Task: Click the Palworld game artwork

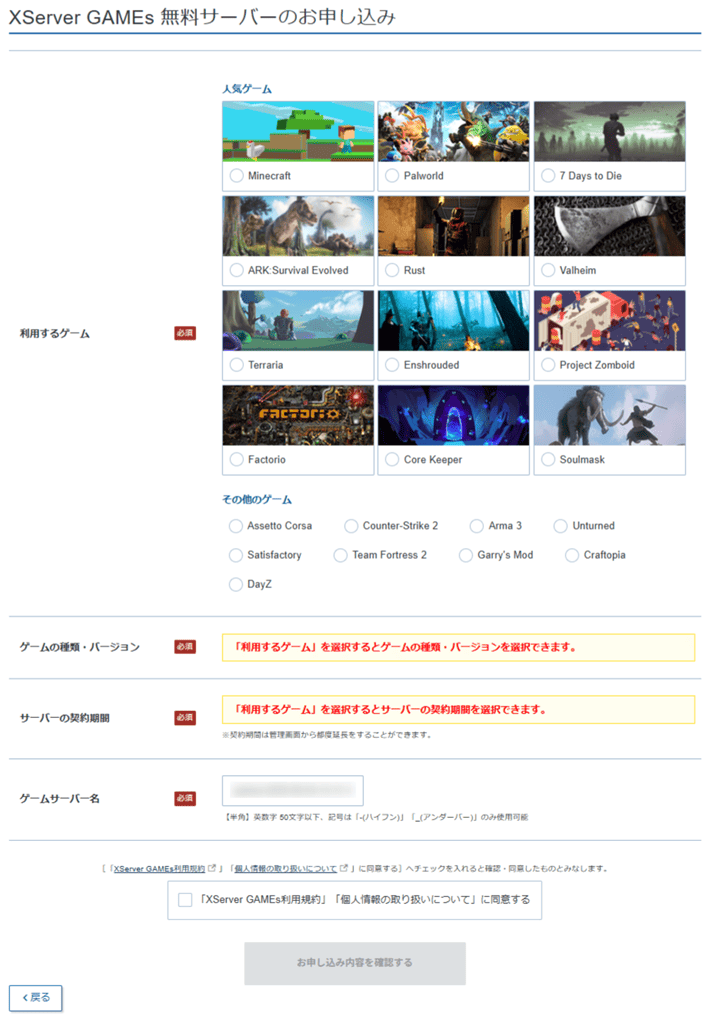Action: (x=454, y=131)
